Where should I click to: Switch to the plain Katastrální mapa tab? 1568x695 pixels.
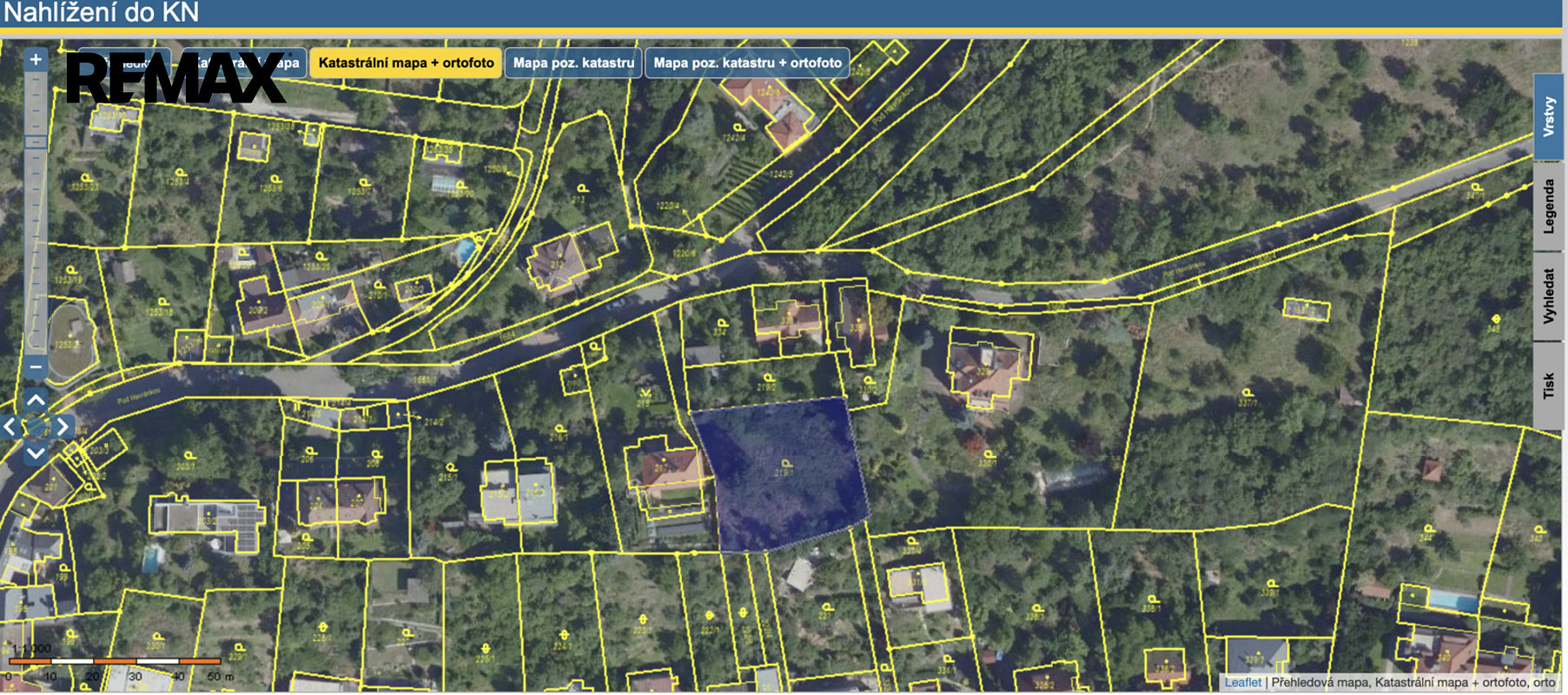click(x=243, y=63)
